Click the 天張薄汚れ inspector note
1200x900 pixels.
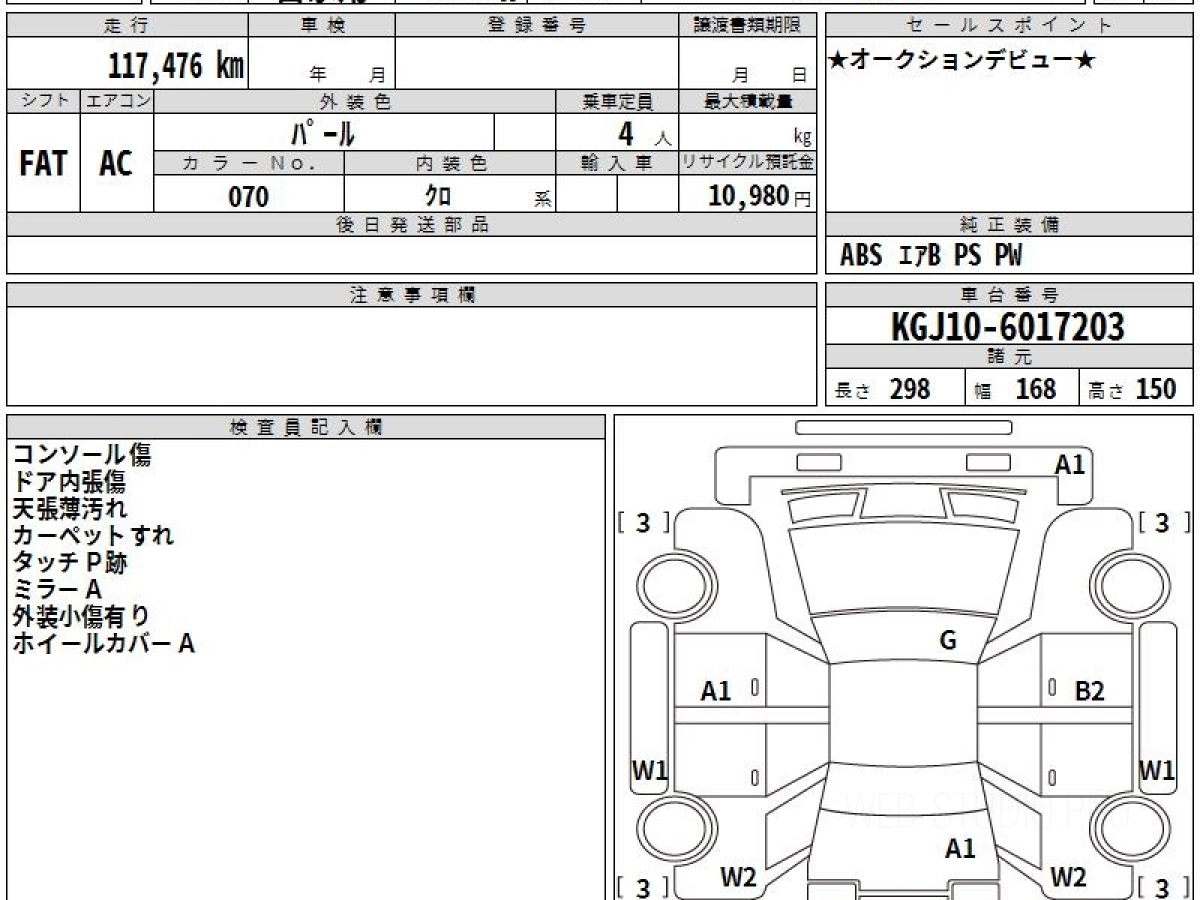pos(70,508)
